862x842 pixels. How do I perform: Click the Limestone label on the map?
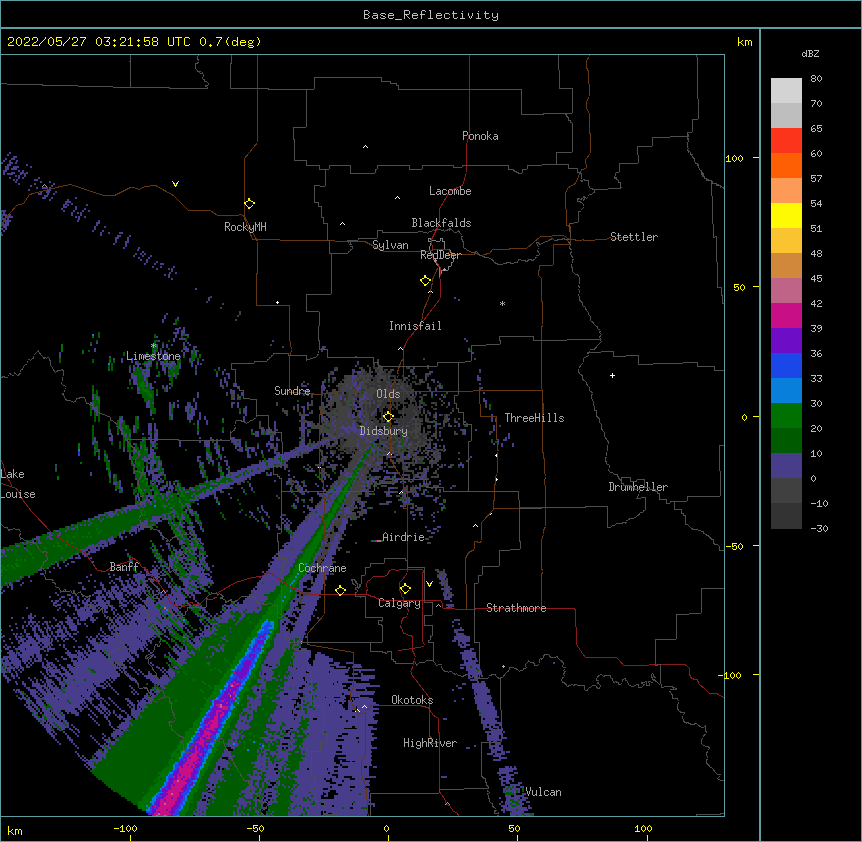point(153,356)
